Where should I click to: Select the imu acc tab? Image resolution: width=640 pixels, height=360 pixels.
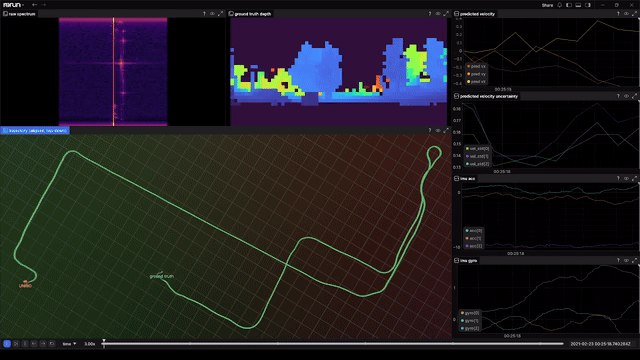coord(464,179)
